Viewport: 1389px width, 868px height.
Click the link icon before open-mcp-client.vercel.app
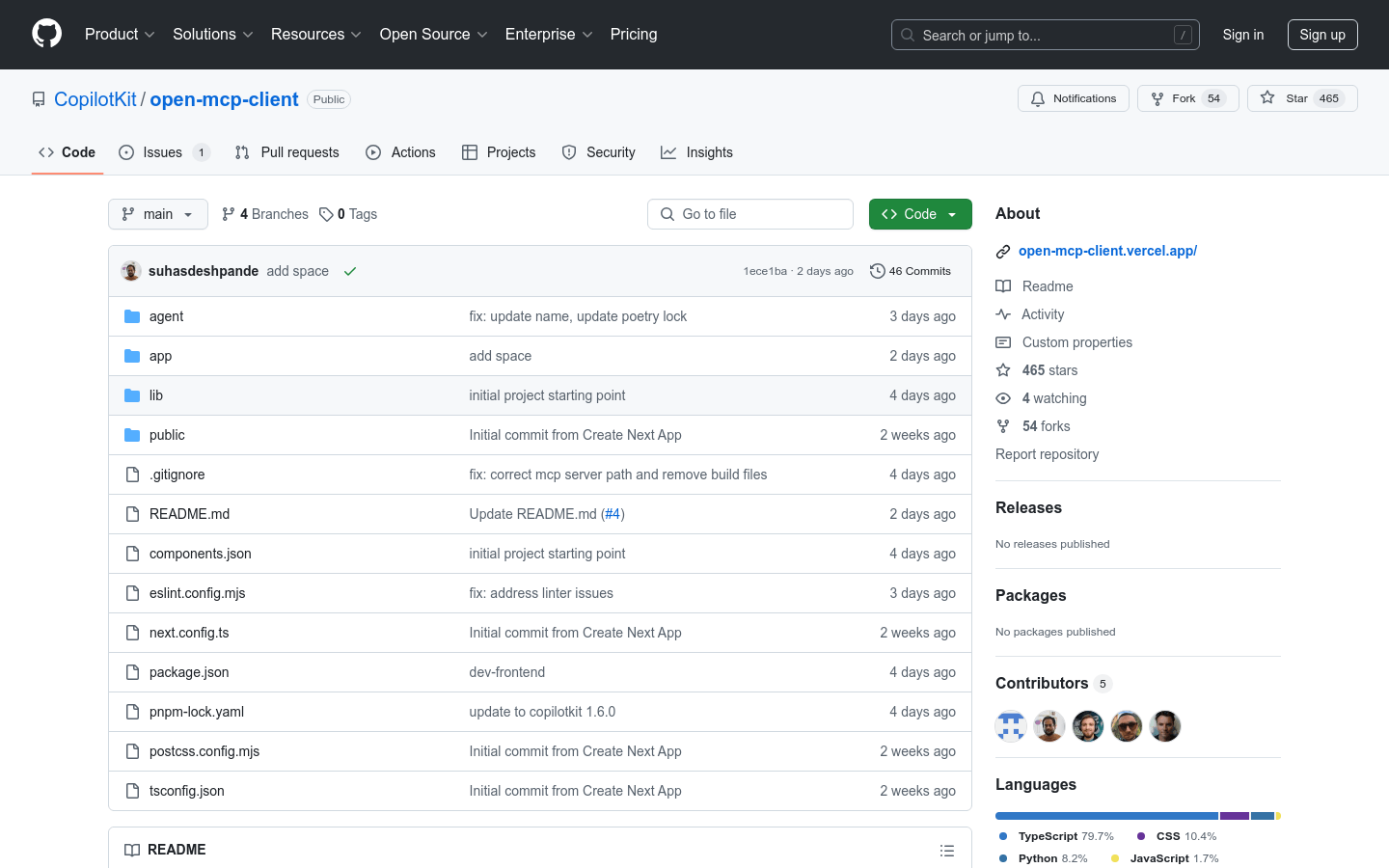coord(1002,251)
